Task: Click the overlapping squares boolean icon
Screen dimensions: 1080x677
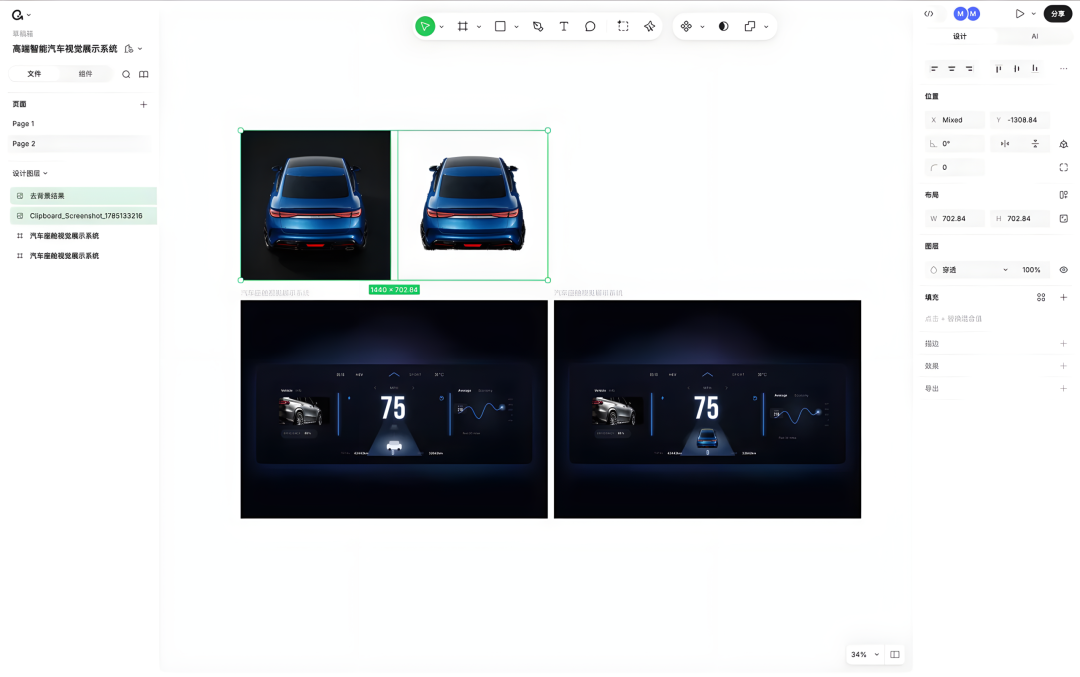Action: tap(750, 26)
